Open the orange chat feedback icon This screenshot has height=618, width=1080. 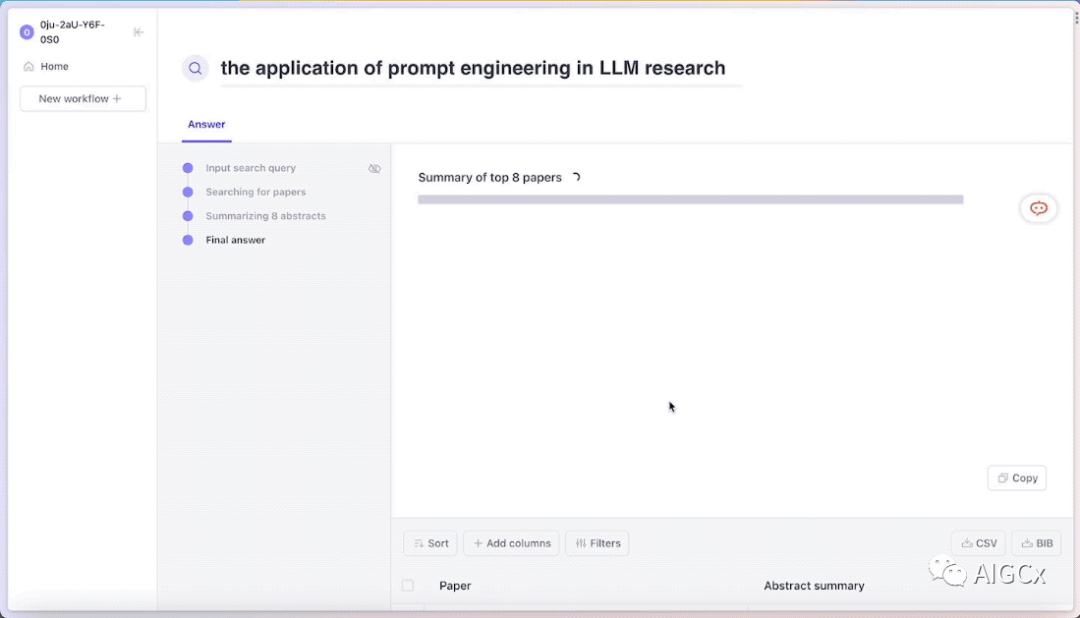1038,208
